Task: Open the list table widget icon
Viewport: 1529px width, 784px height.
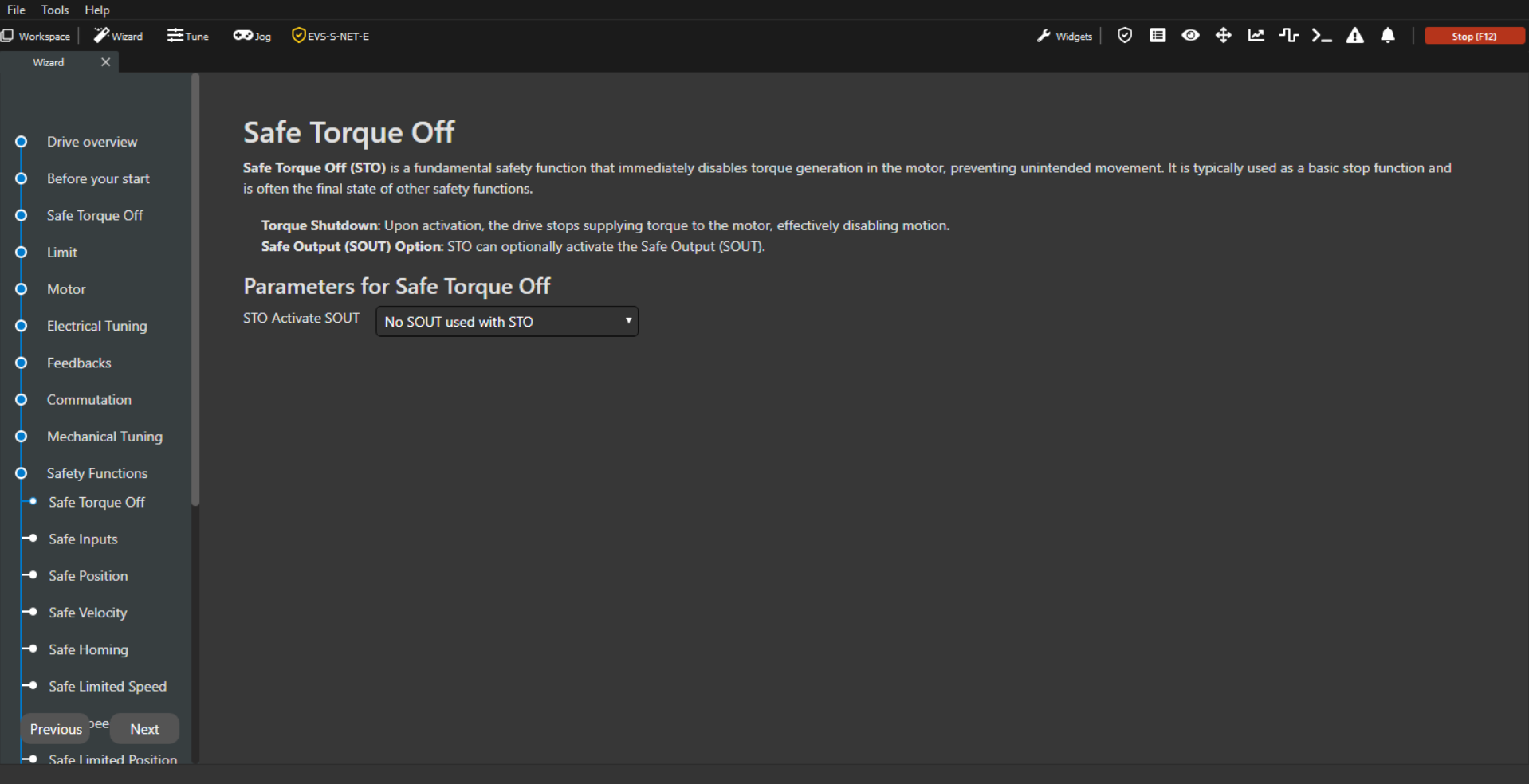Action: pos(1158,36)
